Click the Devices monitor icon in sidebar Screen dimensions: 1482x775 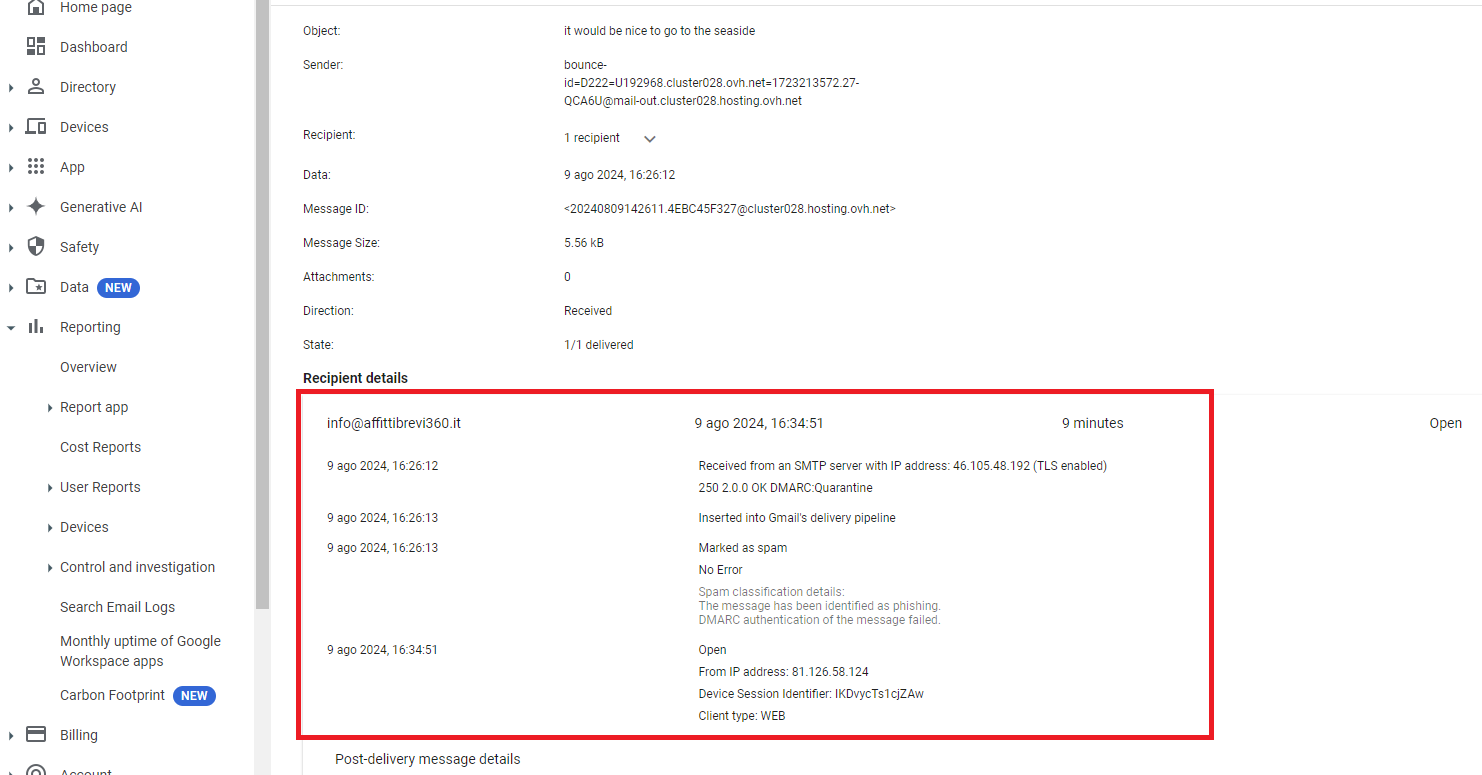36,127
